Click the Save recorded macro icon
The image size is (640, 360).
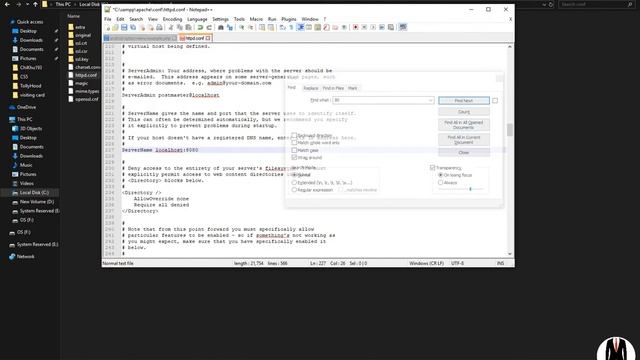391,27
